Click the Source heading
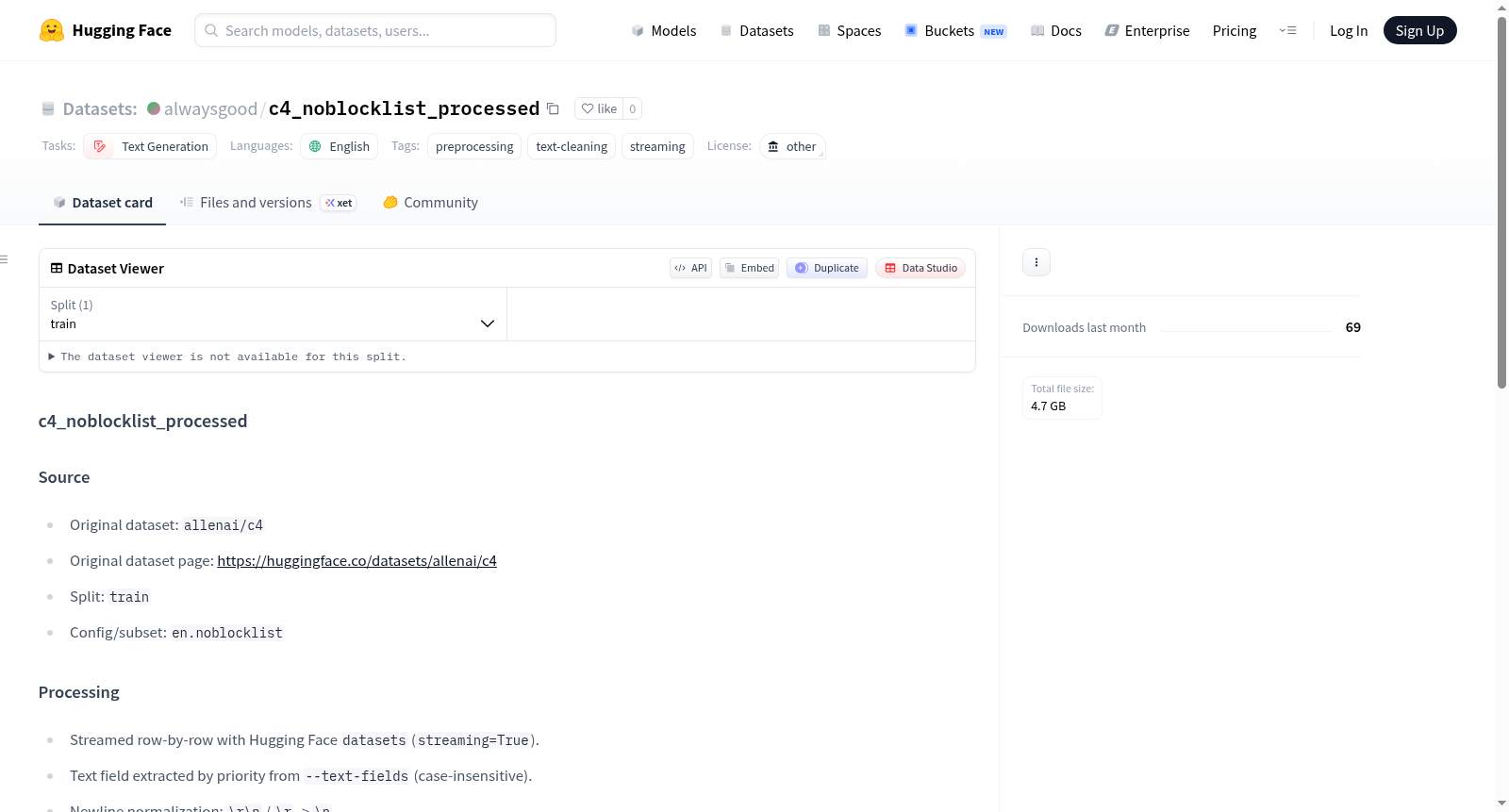Viewport: 1509px width, 812px height. click(x=64, y=477)
